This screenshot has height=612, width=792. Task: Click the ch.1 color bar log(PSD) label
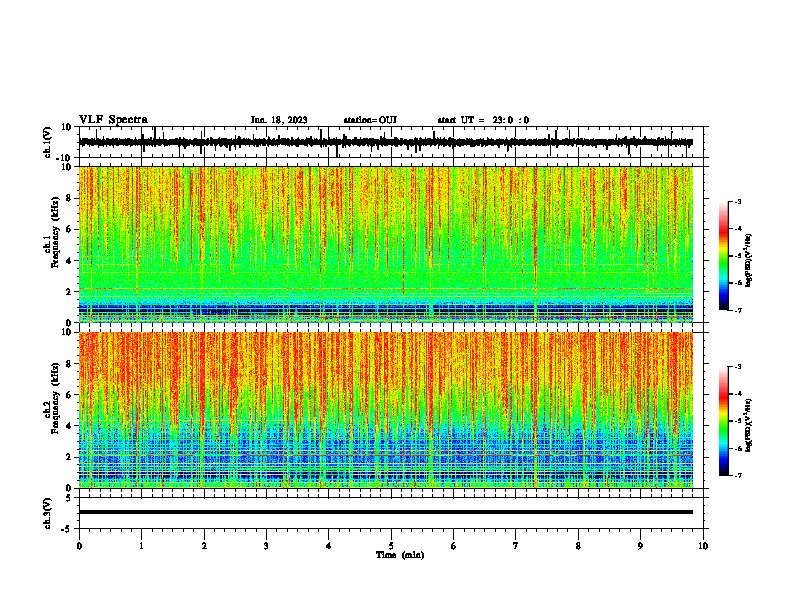pyautogui.click(x=749, y=261)
